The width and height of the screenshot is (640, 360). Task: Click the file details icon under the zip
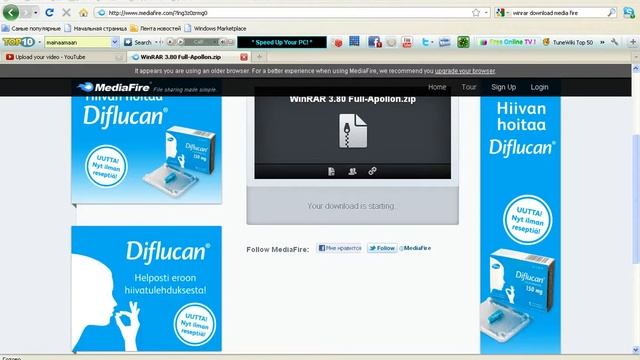331,171
